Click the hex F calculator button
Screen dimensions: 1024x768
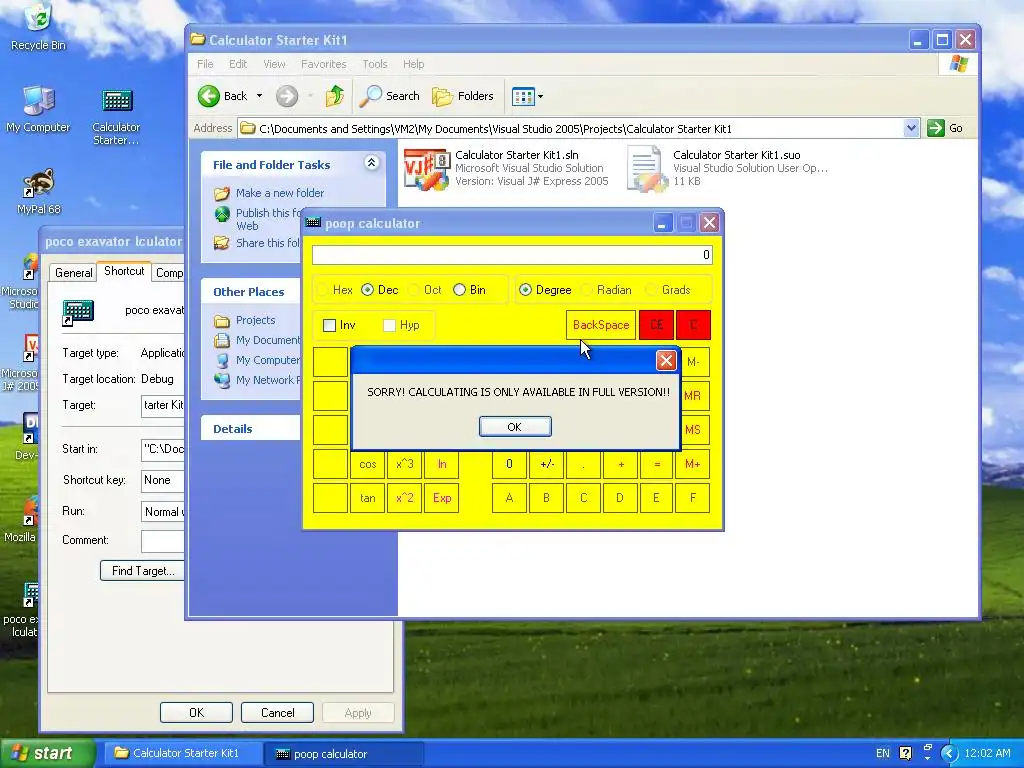[x=693, y=498]
